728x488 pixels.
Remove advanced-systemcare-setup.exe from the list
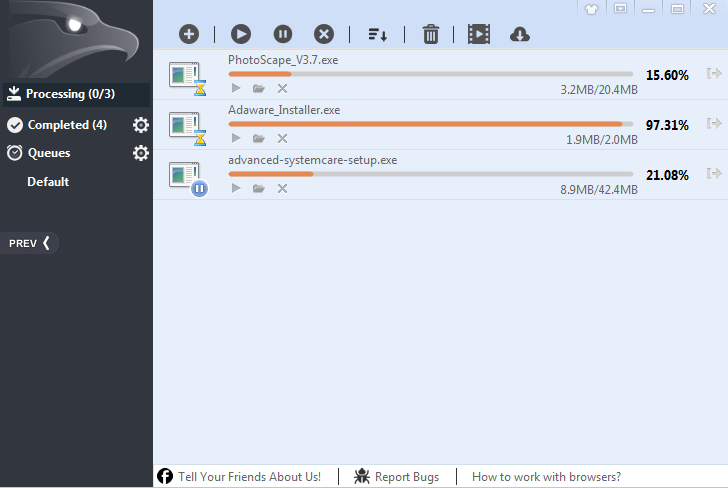tap(282, 189)
